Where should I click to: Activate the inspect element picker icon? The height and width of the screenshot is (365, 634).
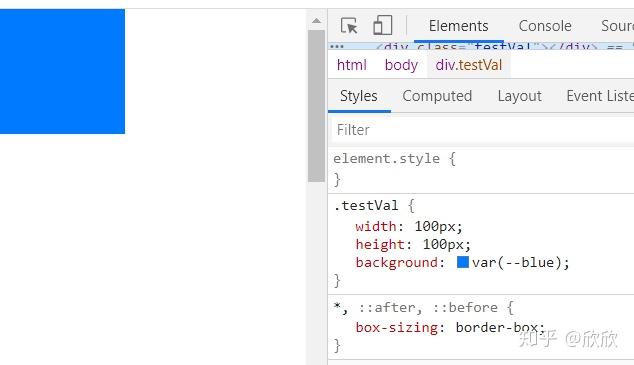pos(349,26)
